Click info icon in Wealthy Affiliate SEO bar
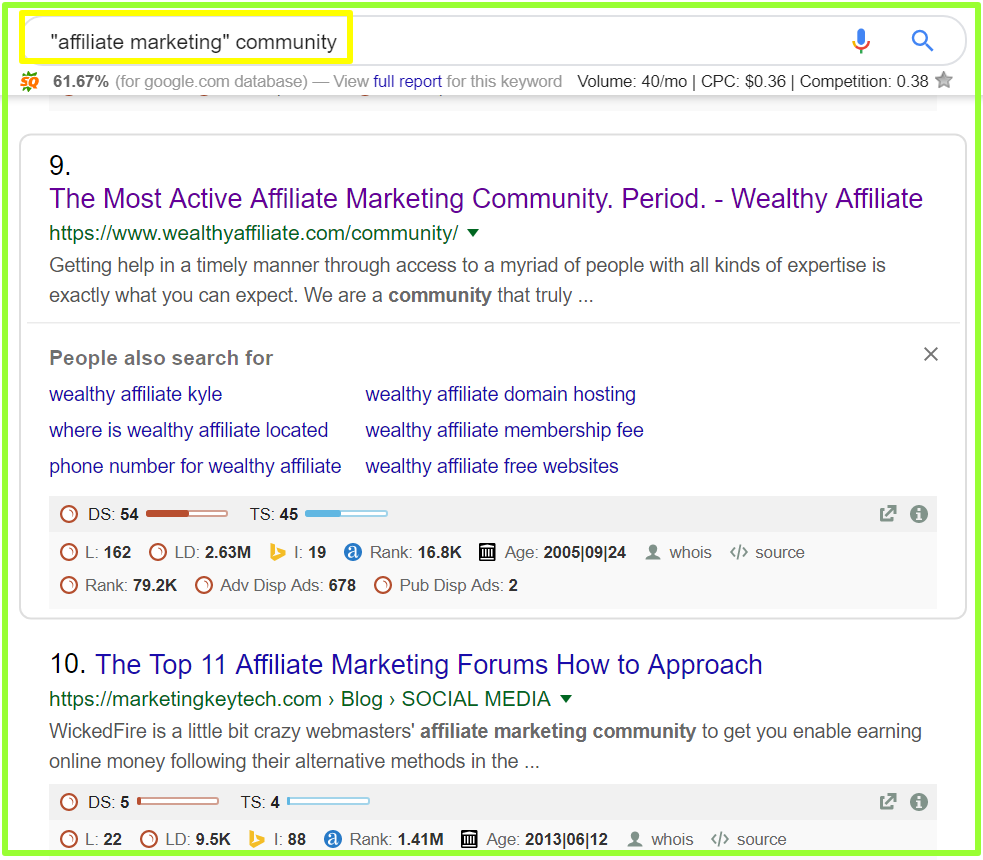Image resolution: width=983 pixels, height=860 pixels. pyautogui.click(x=919, y=514)
